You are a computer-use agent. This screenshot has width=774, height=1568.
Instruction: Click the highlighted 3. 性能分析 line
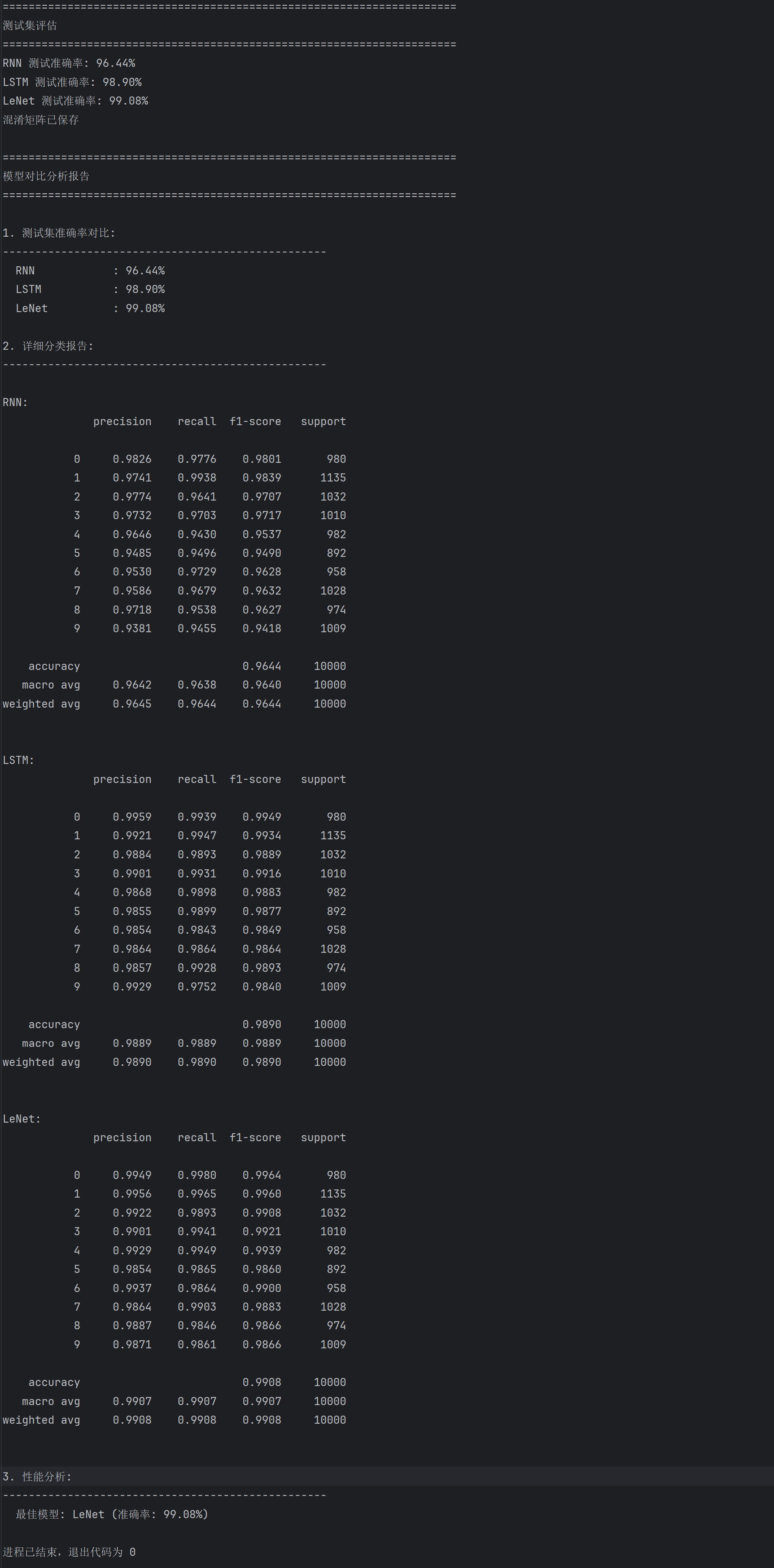tap(37, 1476)
